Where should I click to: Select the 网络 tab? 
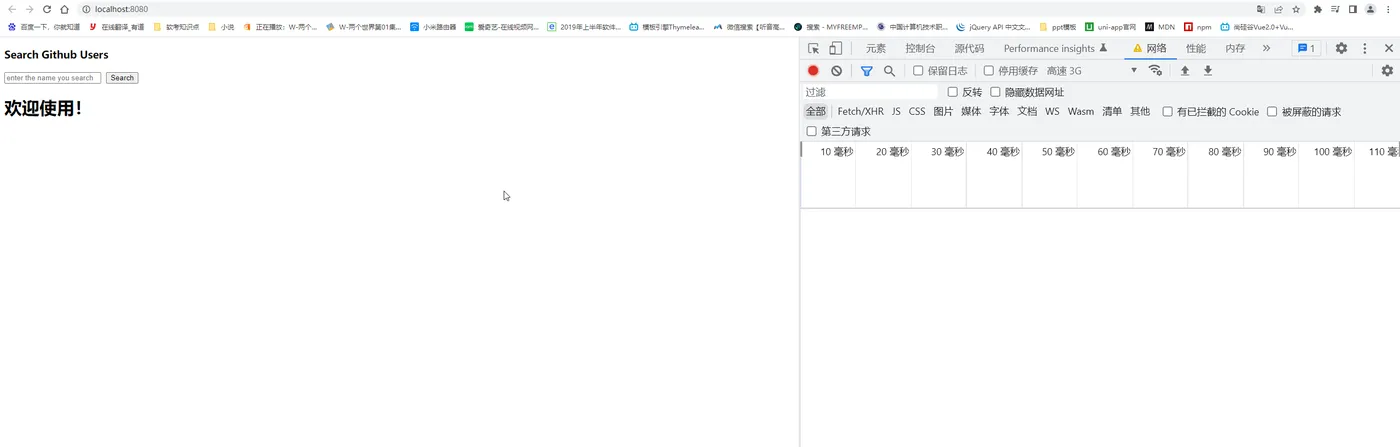point(1149,48)
